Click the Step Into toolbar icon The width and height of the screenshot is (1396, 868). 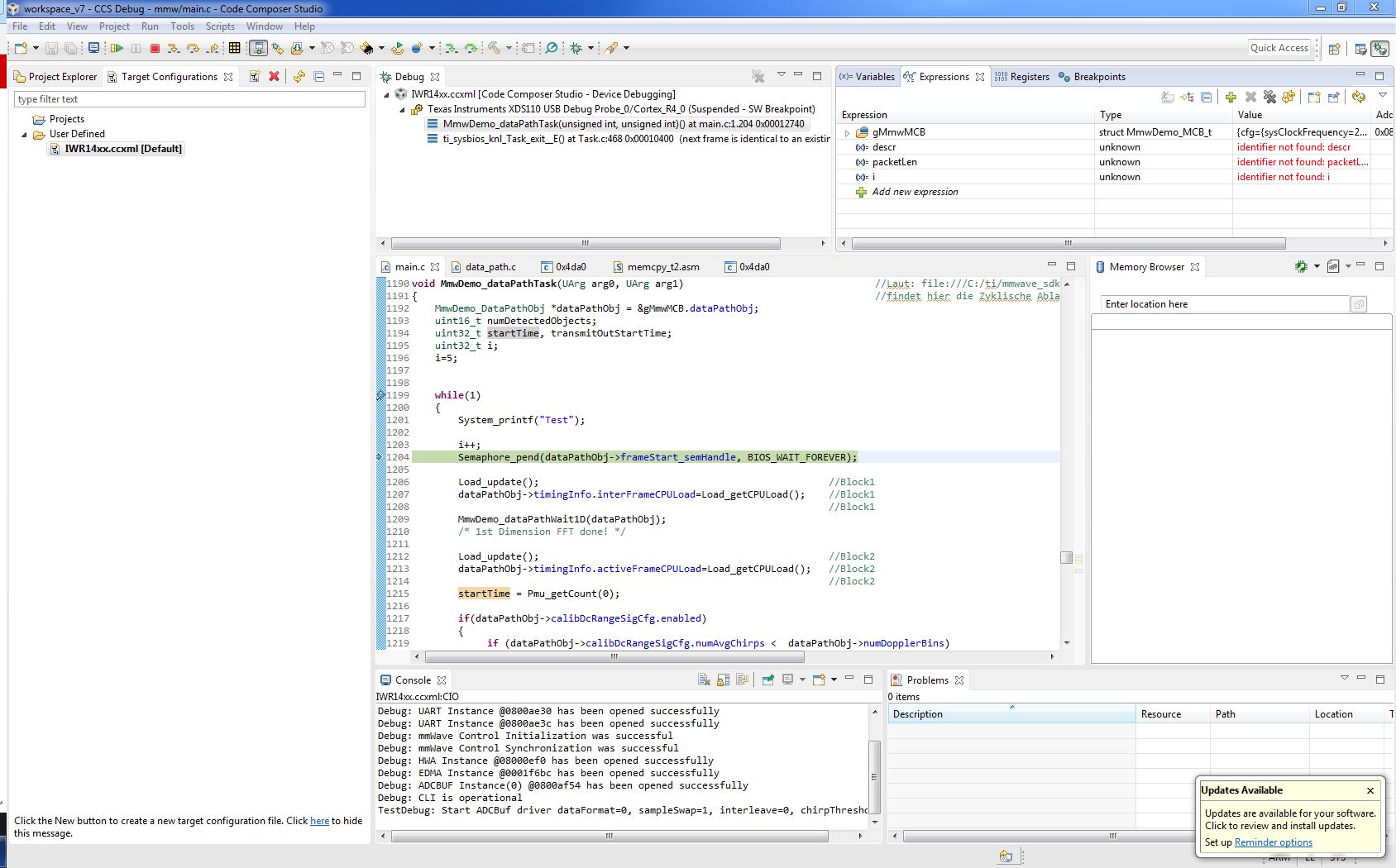click(174, 49)
